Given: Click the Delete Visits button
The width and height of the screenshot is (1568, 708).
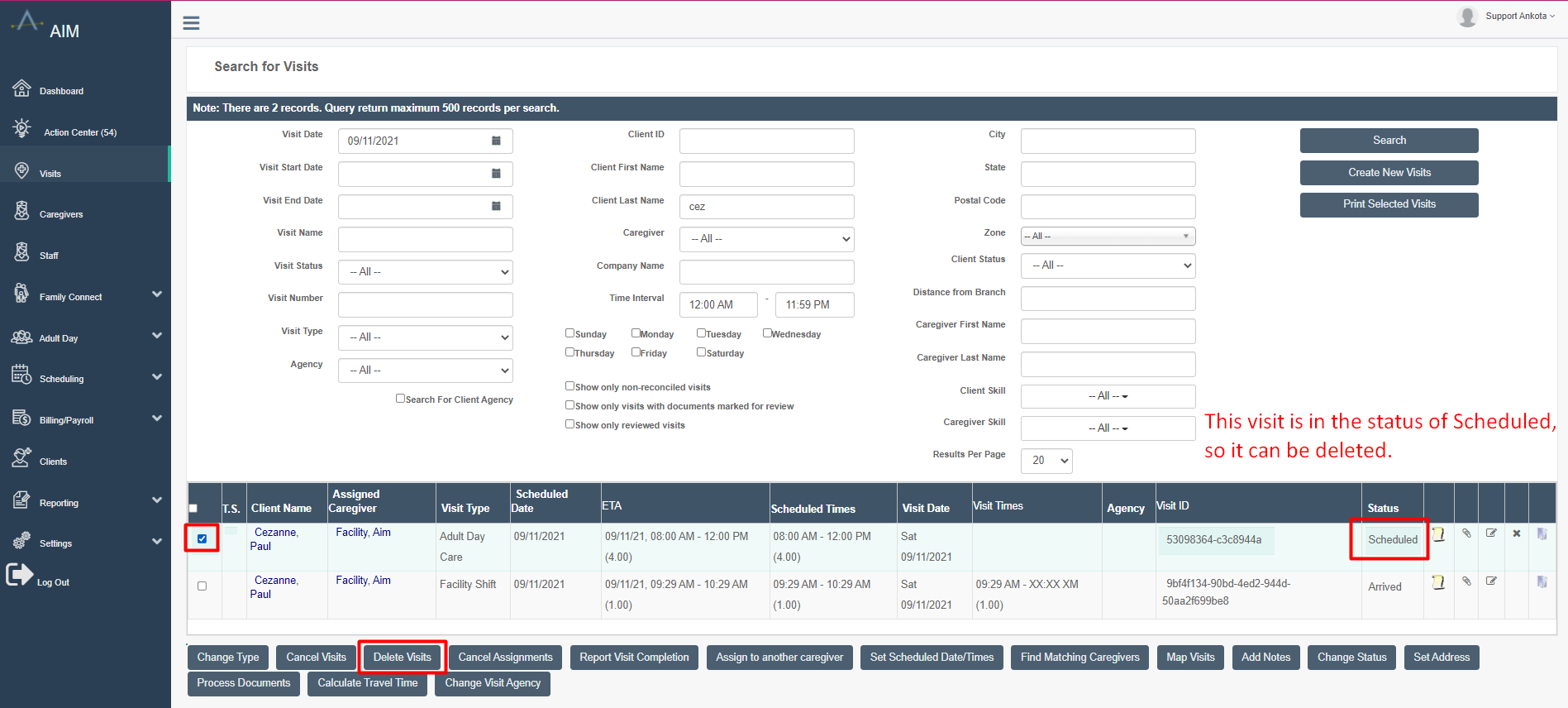Looking at the screenshot, I should 403,658.
